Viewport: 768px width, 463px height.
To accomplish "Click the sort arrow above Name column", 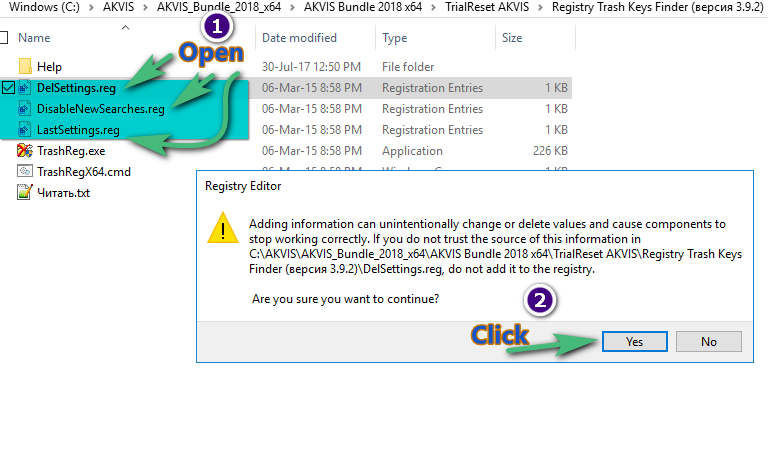I will (125, 27).
